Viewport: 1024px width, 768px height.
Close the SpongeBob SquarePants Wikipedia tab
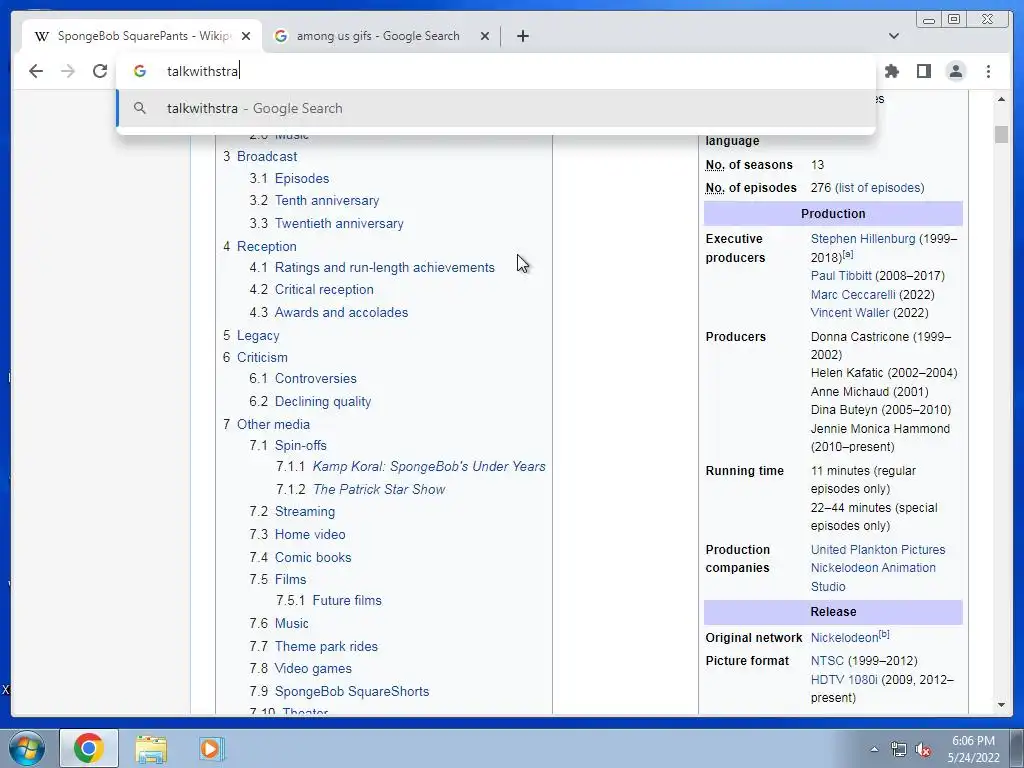(x=246, y=37)
